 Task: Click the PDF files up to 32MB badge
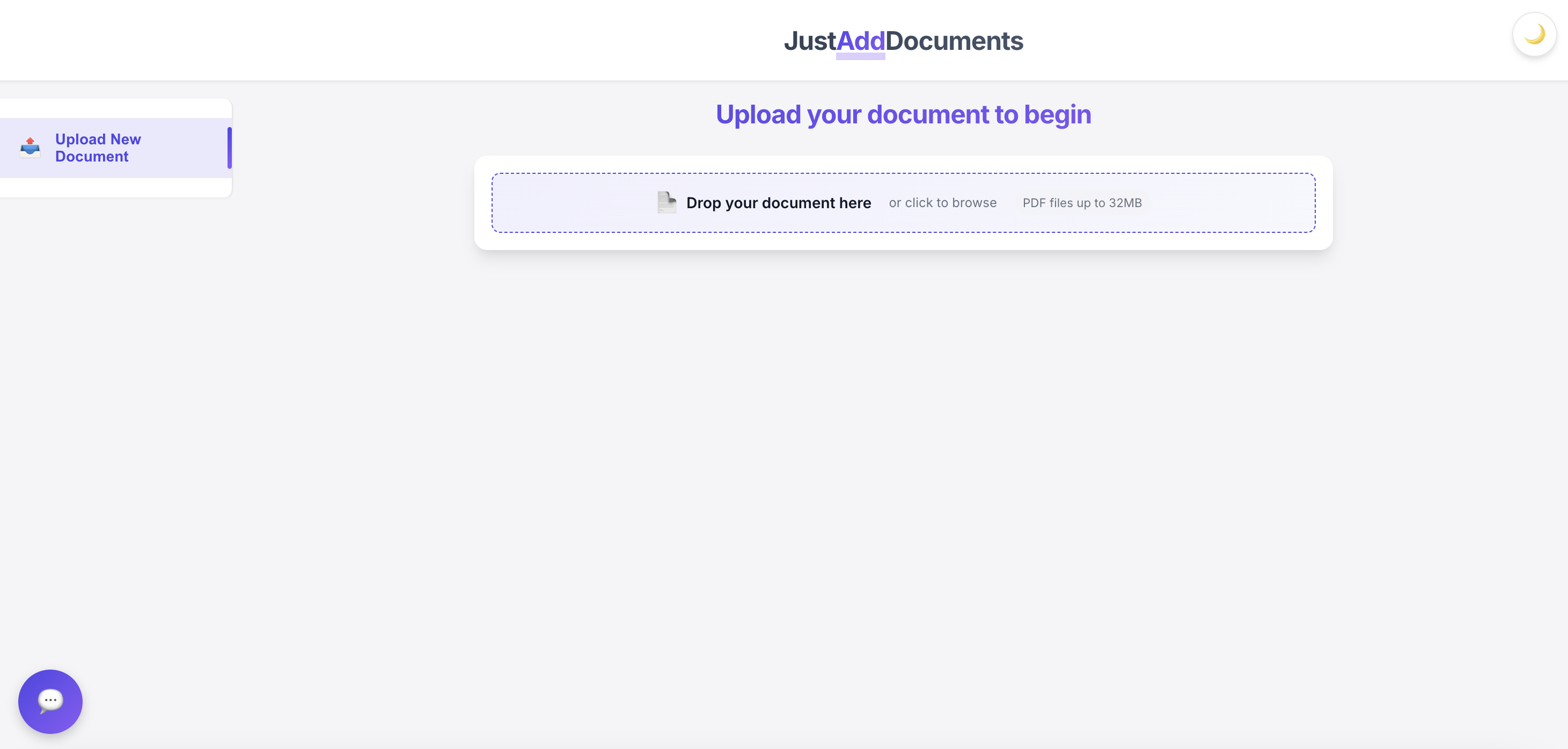[x=1082, y=203]
